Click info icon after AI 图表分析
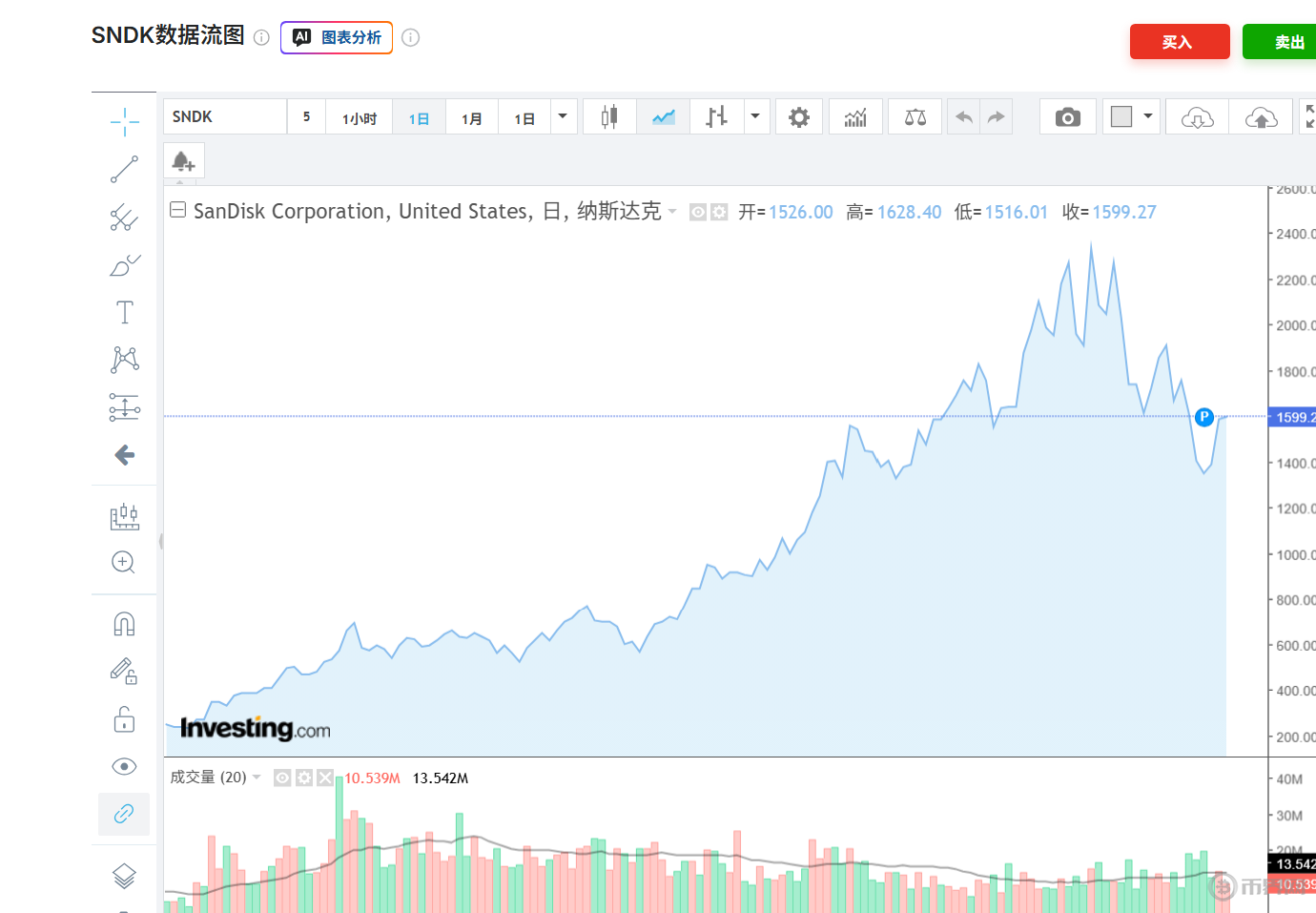 (x=411, y=37)
